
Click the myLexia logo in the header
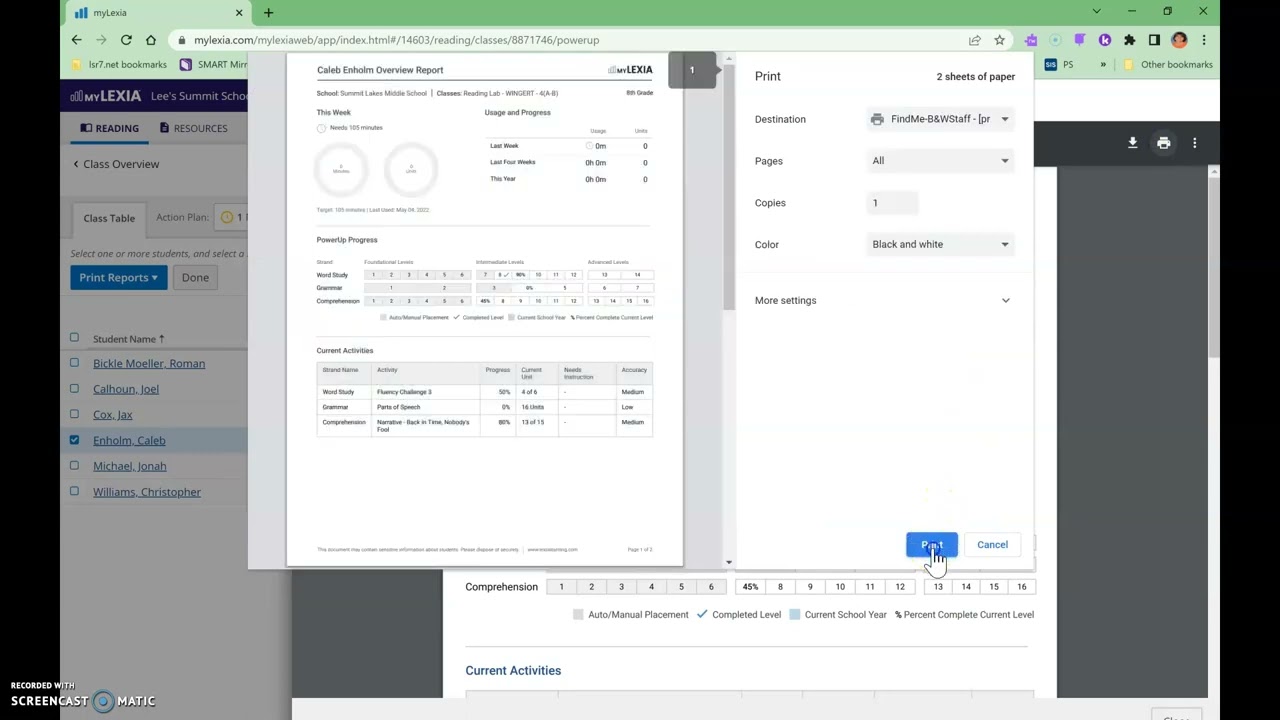(x=105, y=96)
